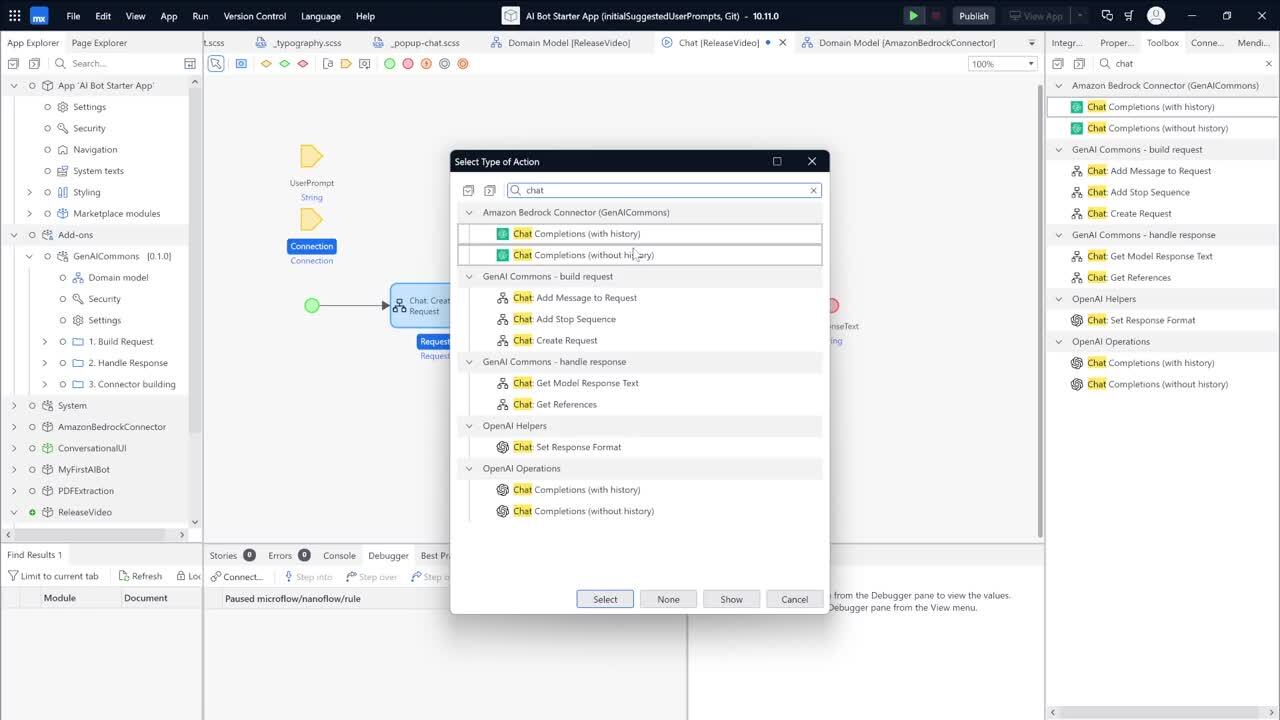Select the pointer selection tool in toolbar

tap(216, 63)
